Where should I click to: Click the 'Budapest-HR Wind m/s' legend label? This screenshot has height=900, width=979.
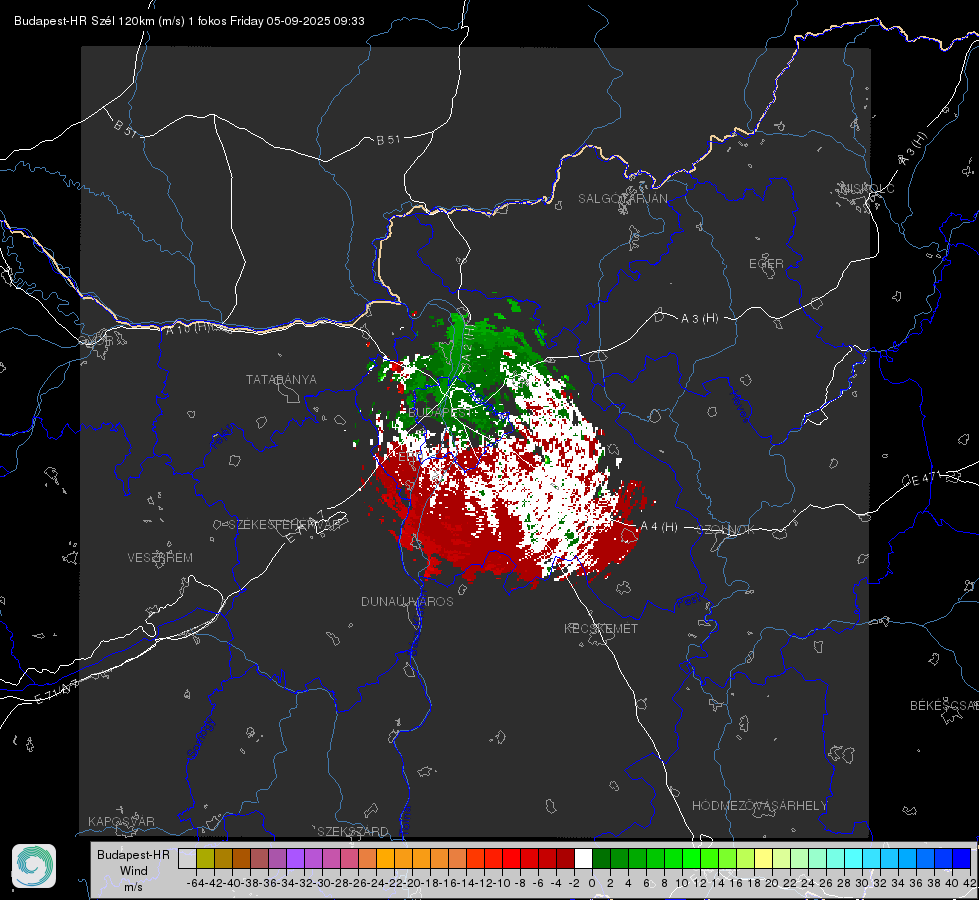(x=133, y=870)
